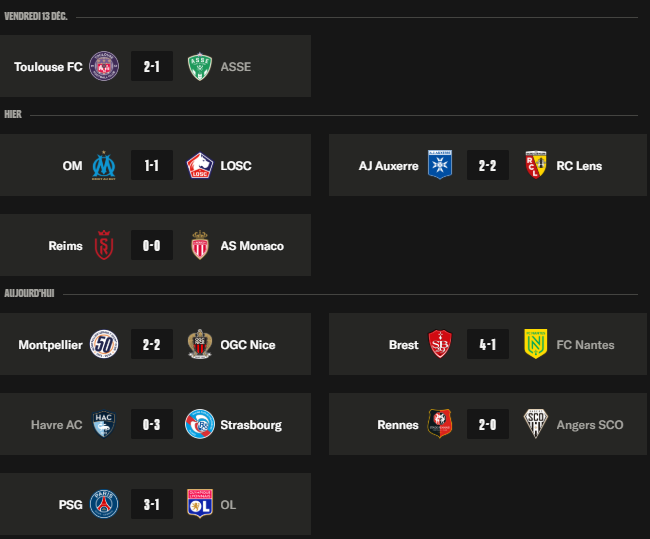Click the FC Nantes yellow logo
The image size is (650, 539).
(x=536, y=345)
